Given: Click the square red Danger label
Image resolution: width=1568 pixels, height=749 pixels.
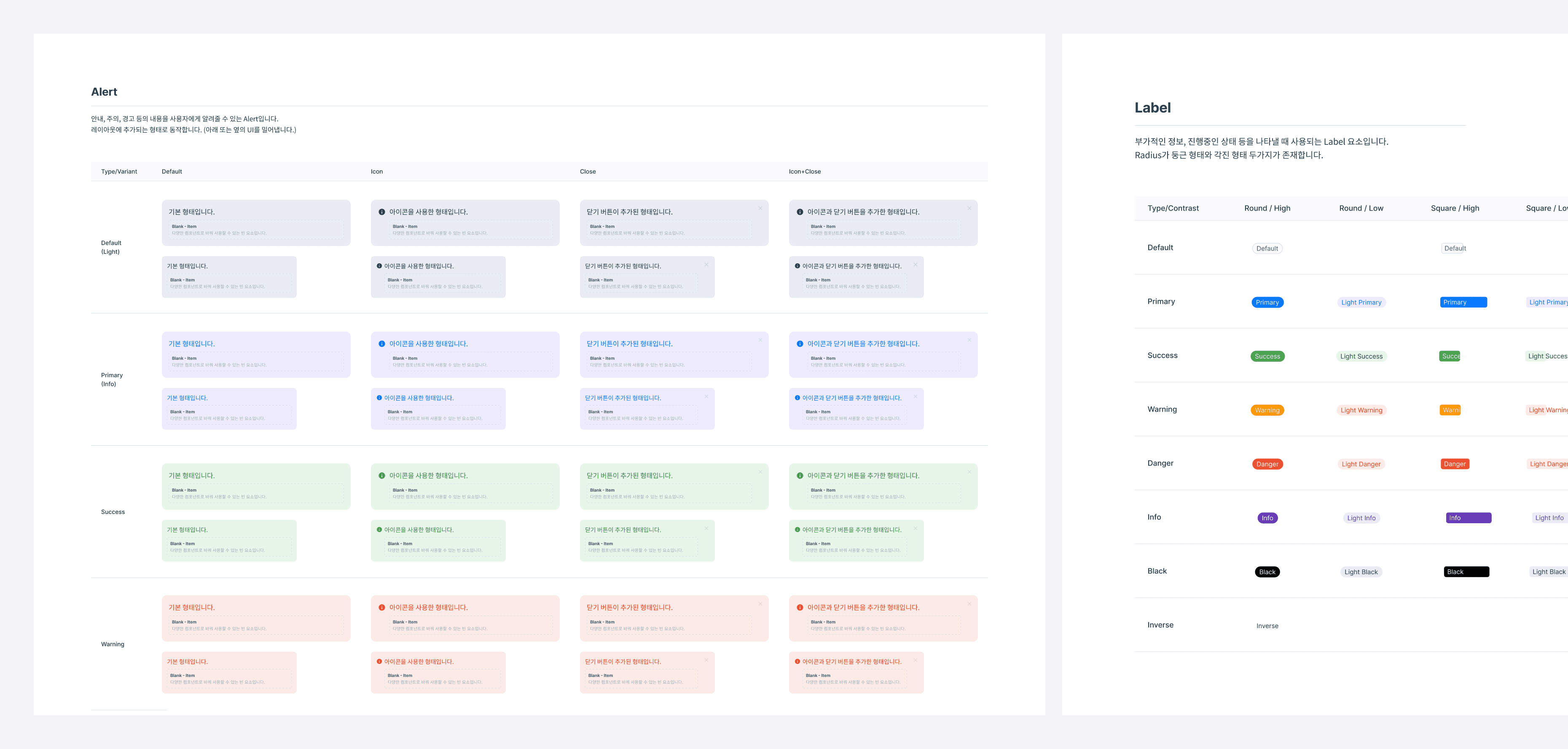Looking at the screenshot, I should pos(1455,464).
